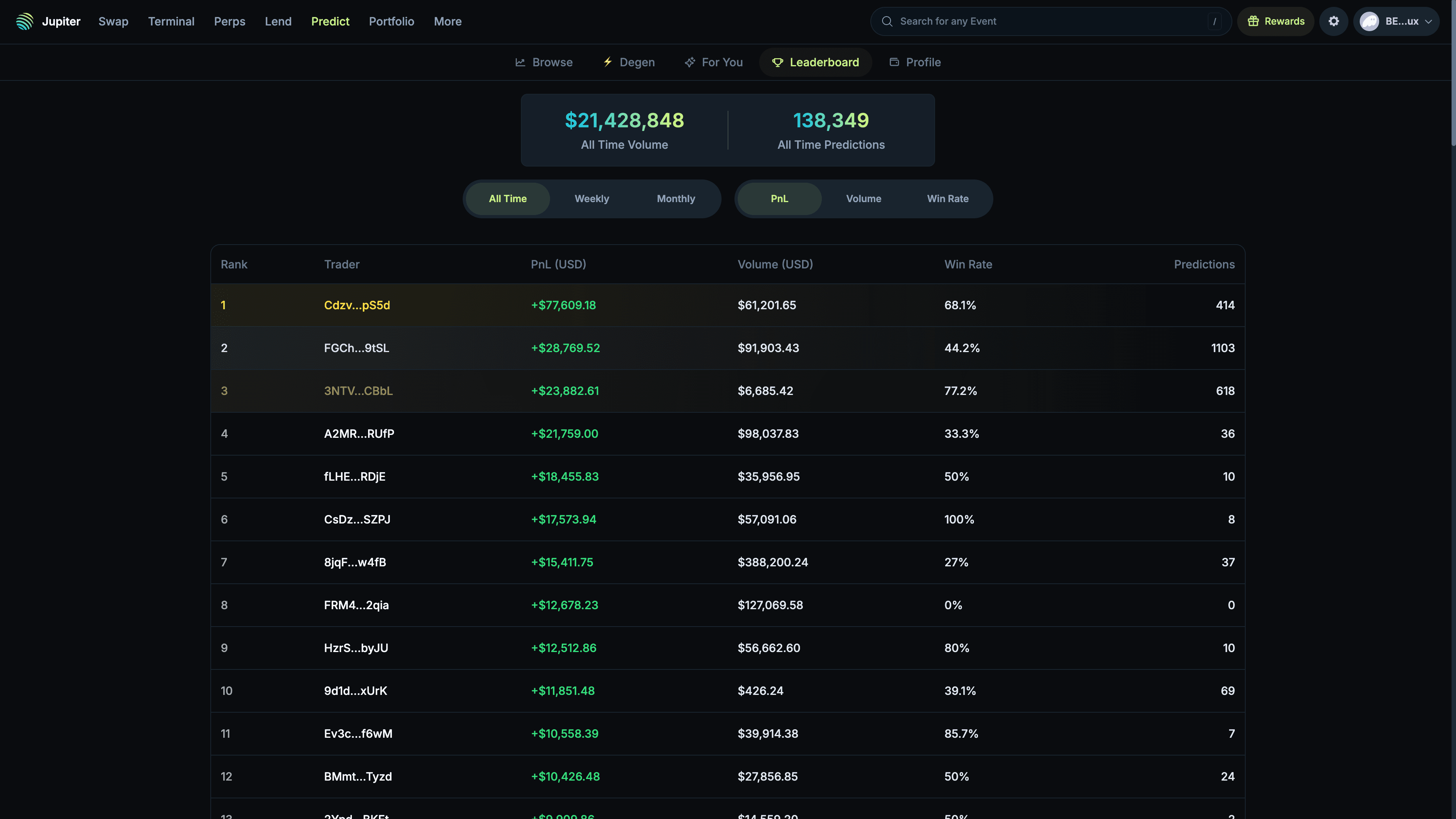
Task: Click PnL value +$77,609.18
Action: click(x=563, y=305)
